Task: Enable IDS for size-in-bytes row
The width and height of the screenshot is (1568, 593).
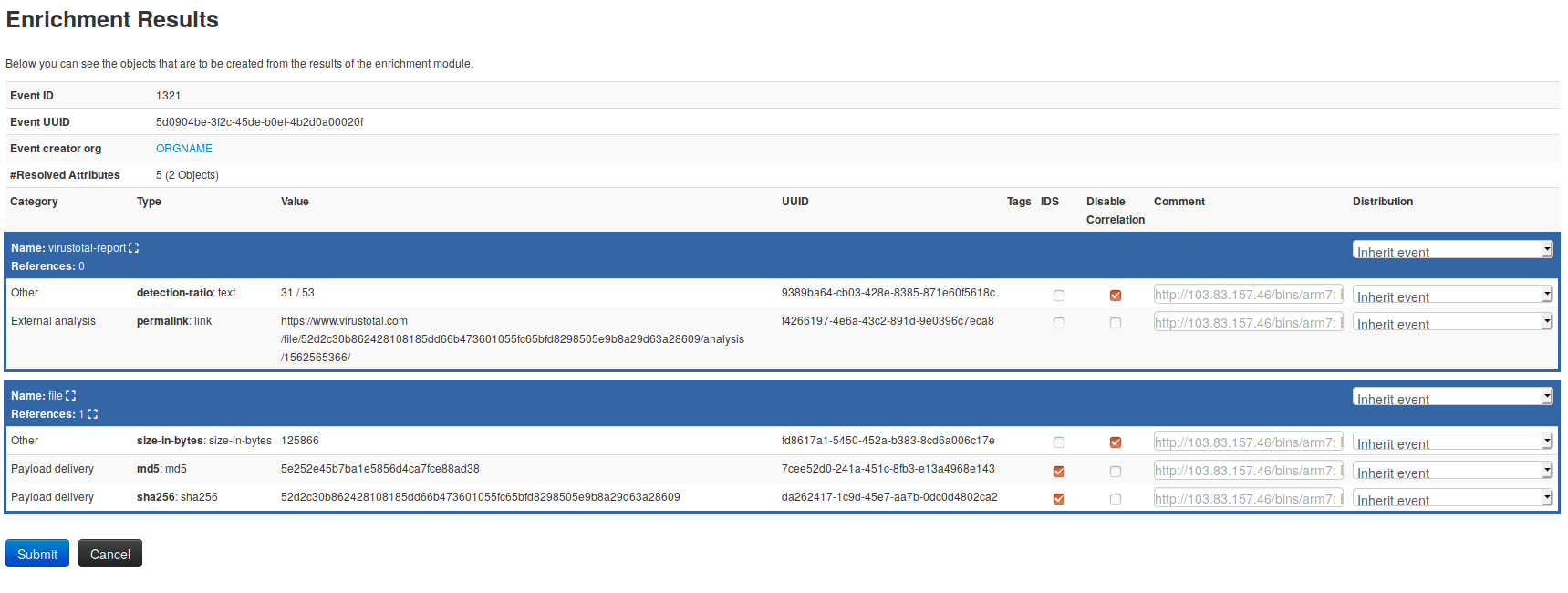Action: pos(1059,442)
